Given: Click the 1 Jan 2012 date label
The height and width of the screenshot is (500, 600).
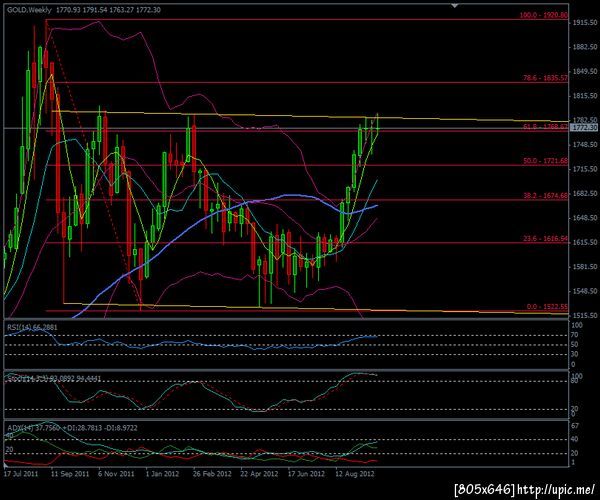Looking at the screenshot, I should [162, 474].
